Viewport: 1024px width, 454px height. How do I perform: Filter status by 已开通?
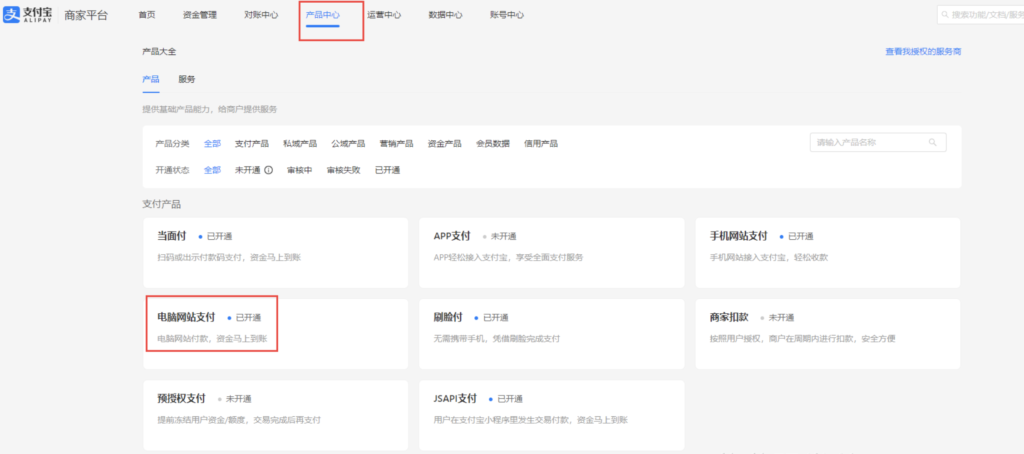click(x=387, y=170)
